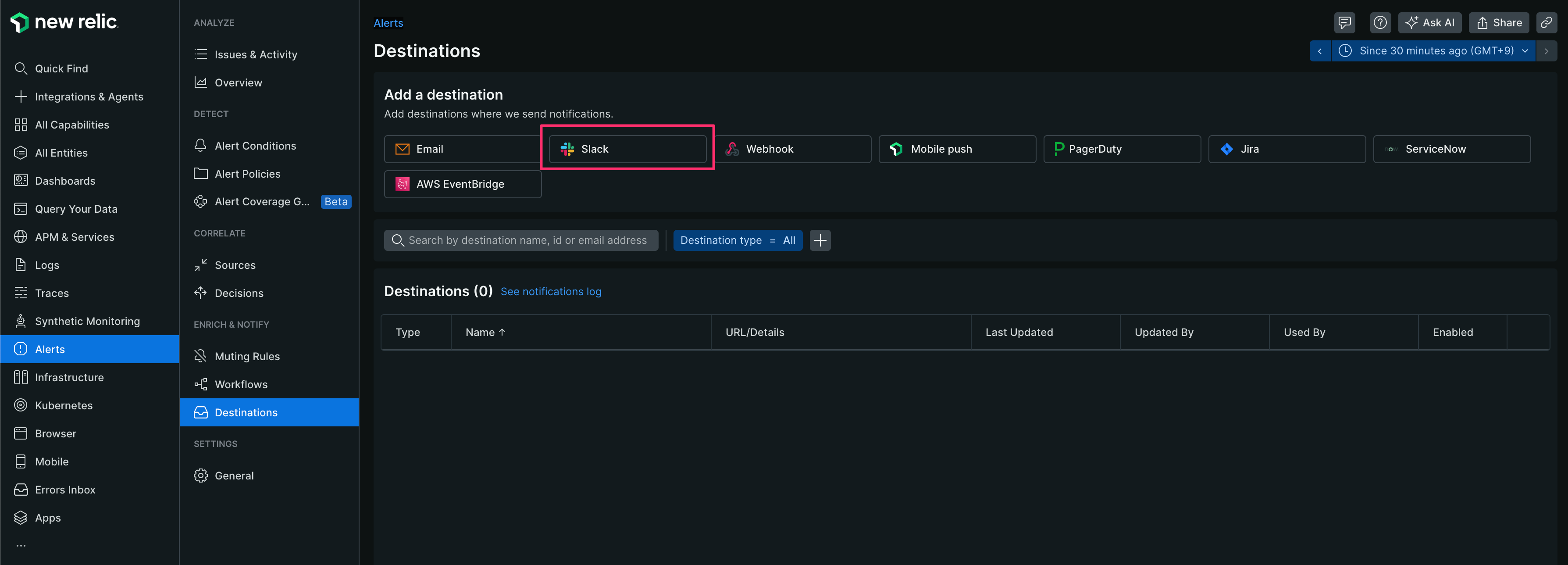The height and width of the screenshot is (565, 1568).
Task: Click the Ask AI sparkle icon
Action: point(1412,22)
